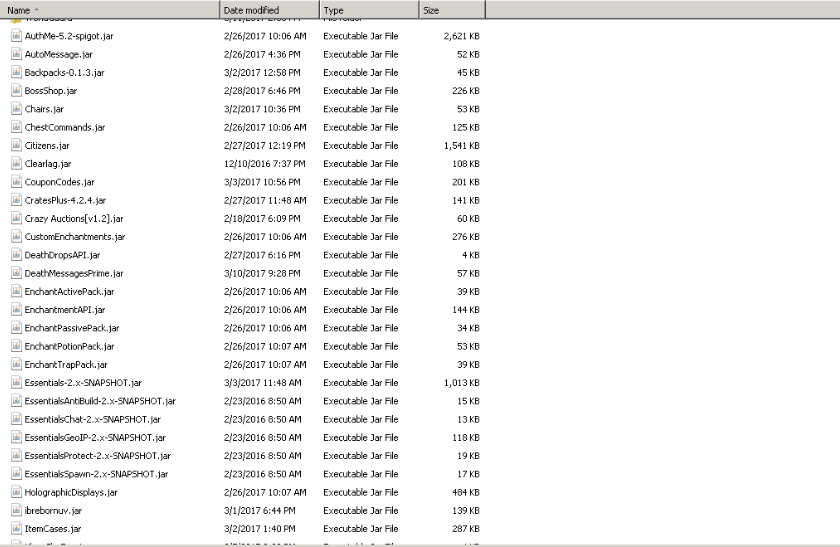
Task: Click the Chairs.jar file icon
Action: click(17, 109)
